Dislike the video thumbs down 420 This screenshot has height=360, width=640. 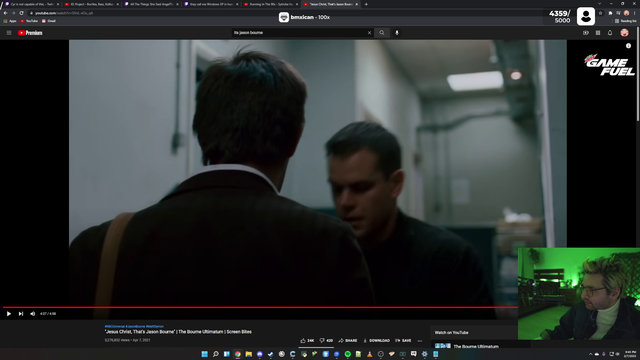tap(326, 340)
